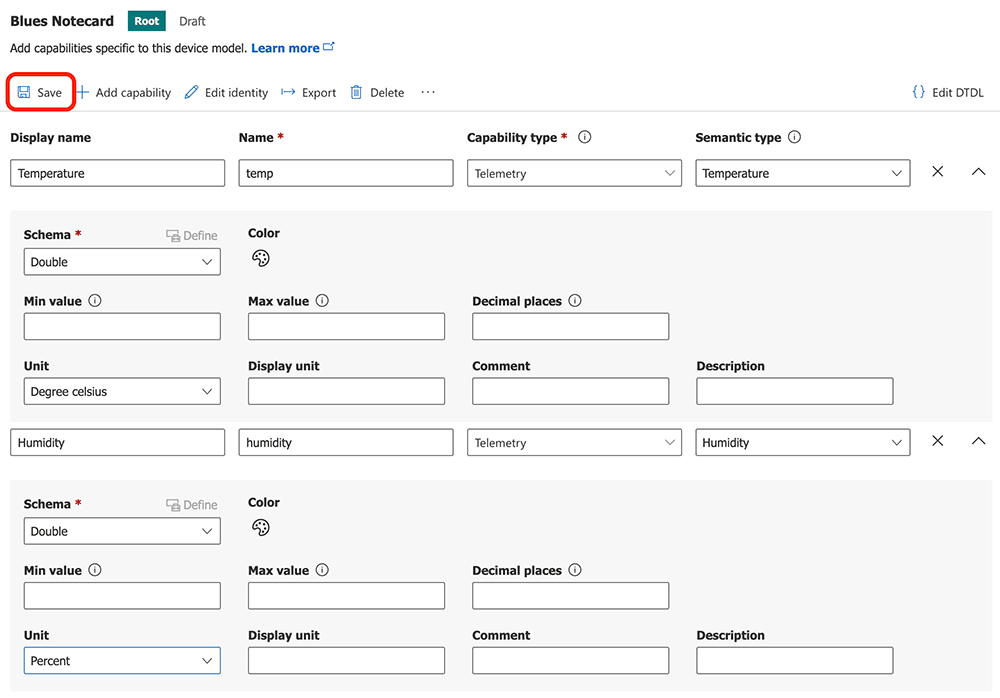
Task: Open the more options ellipsis menu
Action: tap(428, 93)
